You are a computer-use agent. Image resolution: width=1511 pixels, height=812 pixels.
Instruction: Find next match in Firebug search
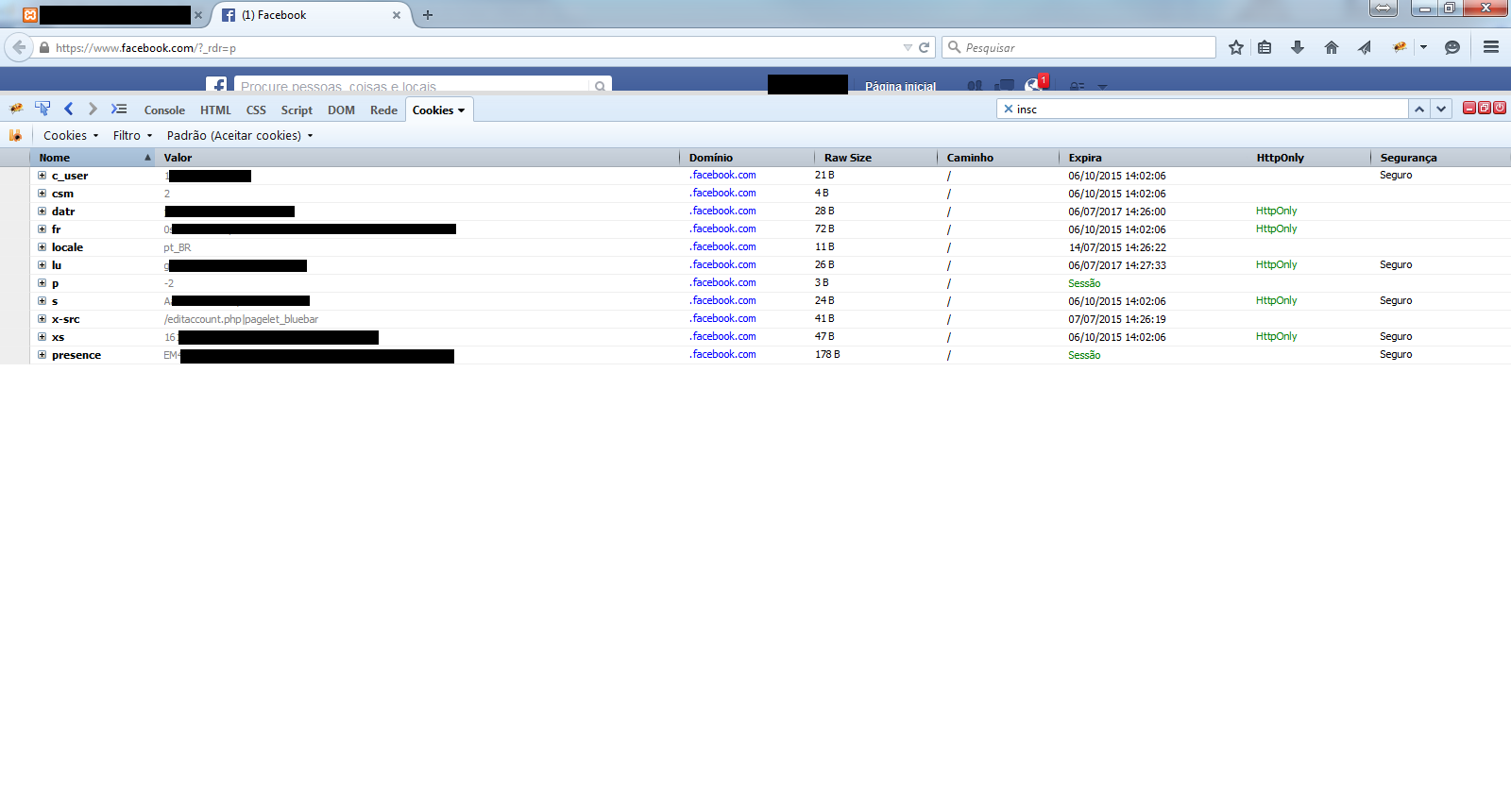click(1441, 110)
